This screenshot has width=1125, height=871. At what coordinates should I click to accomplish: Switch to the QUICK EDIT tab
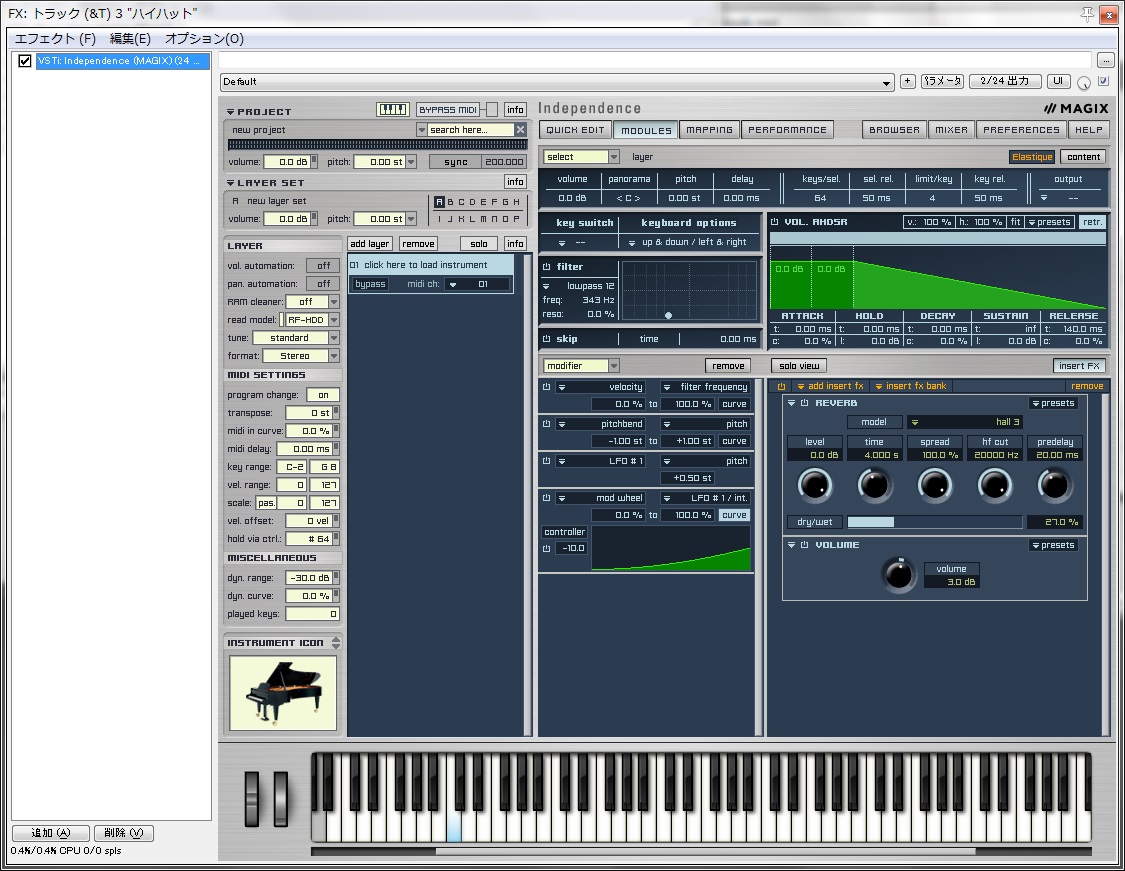point(575,130)
